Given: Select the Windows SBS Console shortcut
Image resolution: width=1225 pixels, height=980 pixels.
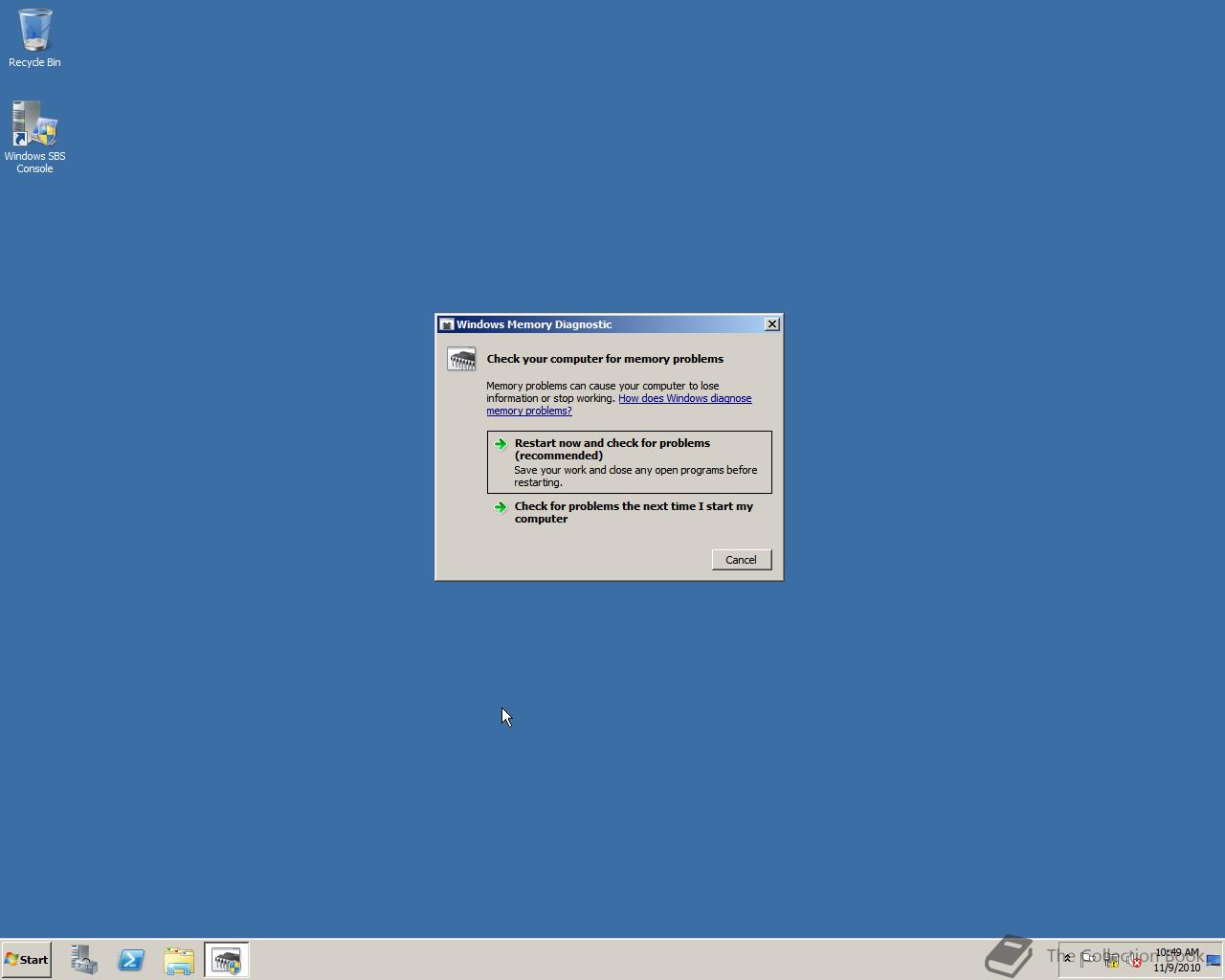Looking at the screenshot, I should tap(34, 137).
